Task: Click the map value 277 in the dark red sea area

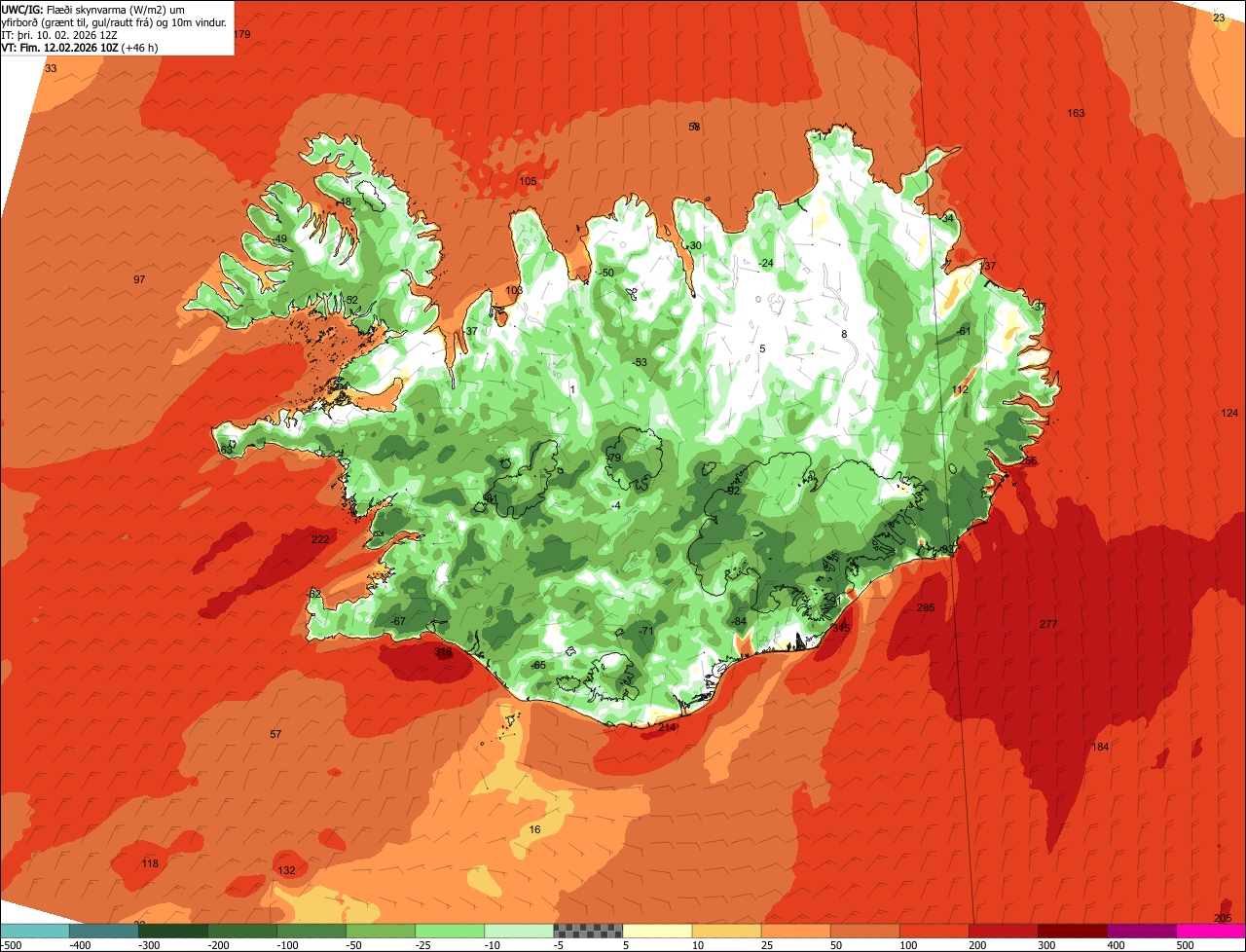Action: click(x=1048, y=624)
